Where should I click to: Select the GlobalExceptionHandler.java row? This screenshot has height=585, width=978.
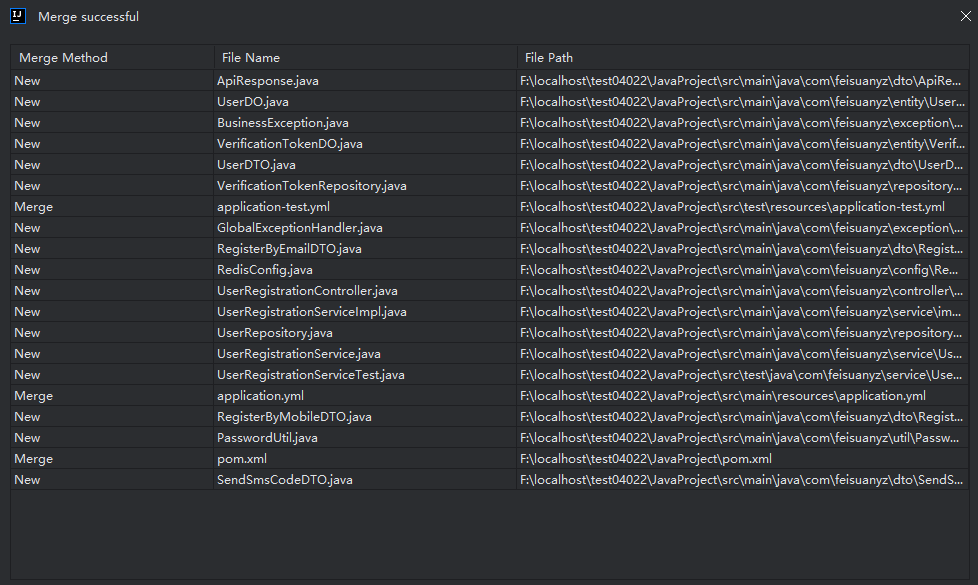click(300, 228)
